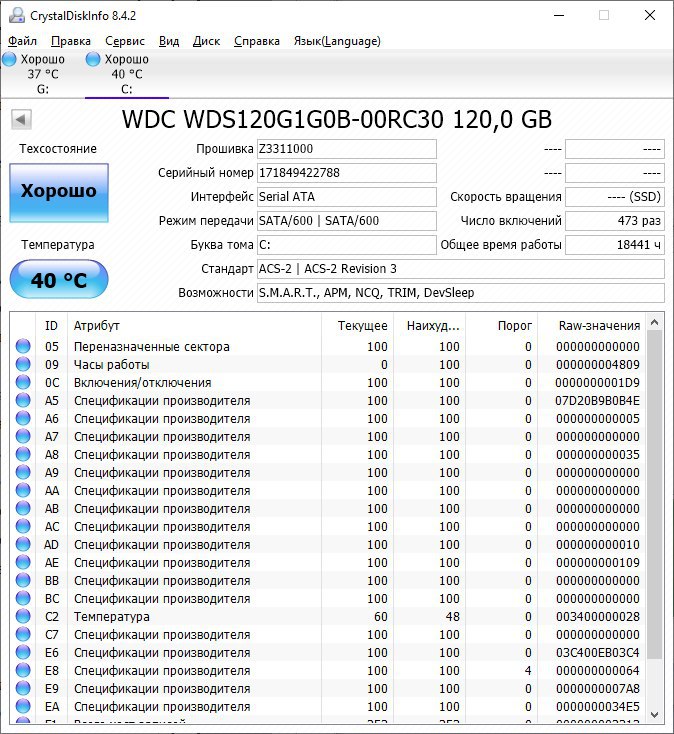Open the Правка menu
Viewport: 674px width, 734px height.
pos(71,41)
